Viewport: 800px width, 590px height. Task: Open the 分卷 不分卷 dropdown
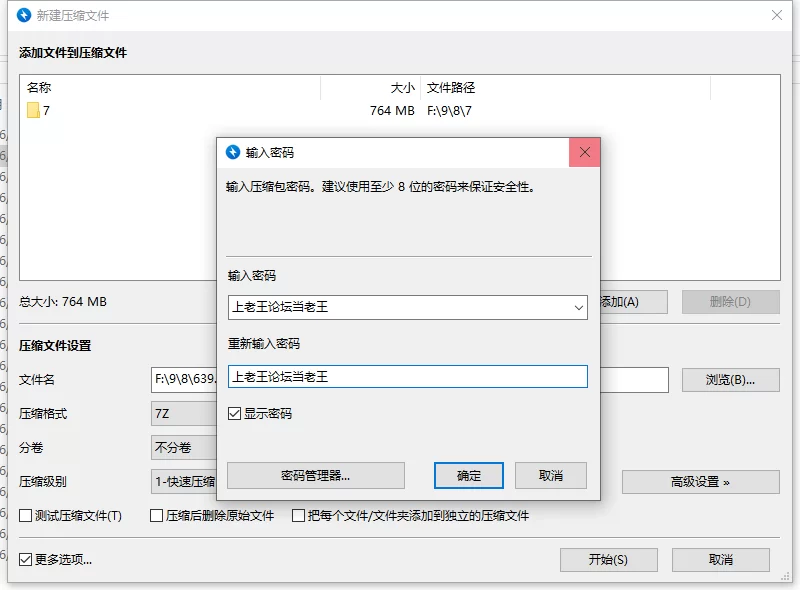click(184, 448)
